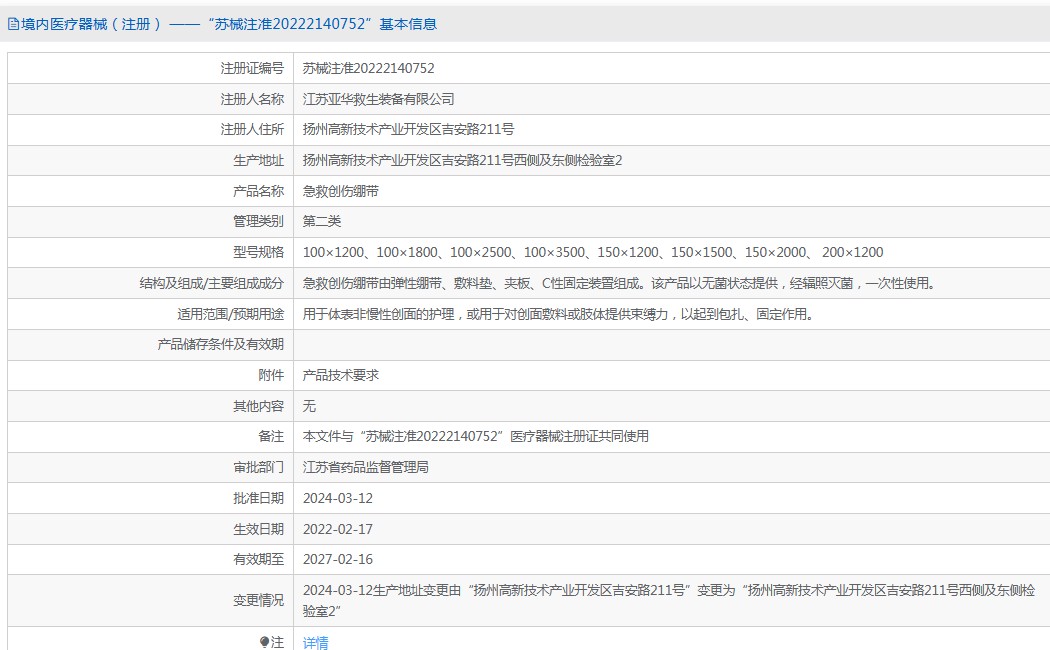Screen dimensions: 1050x650
Task: Click the 变更情况 label
Action: [x=258, y=600]
